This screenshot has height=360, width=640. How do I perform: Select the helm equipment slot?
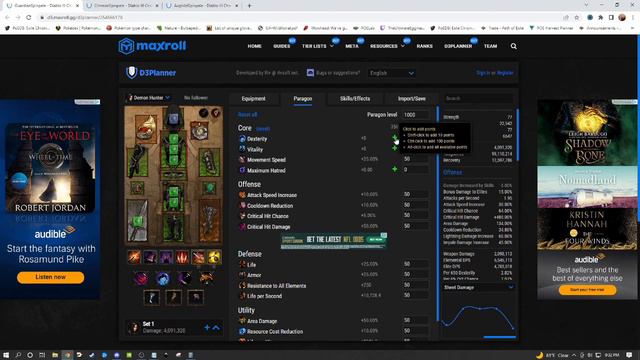click(173, 118)
